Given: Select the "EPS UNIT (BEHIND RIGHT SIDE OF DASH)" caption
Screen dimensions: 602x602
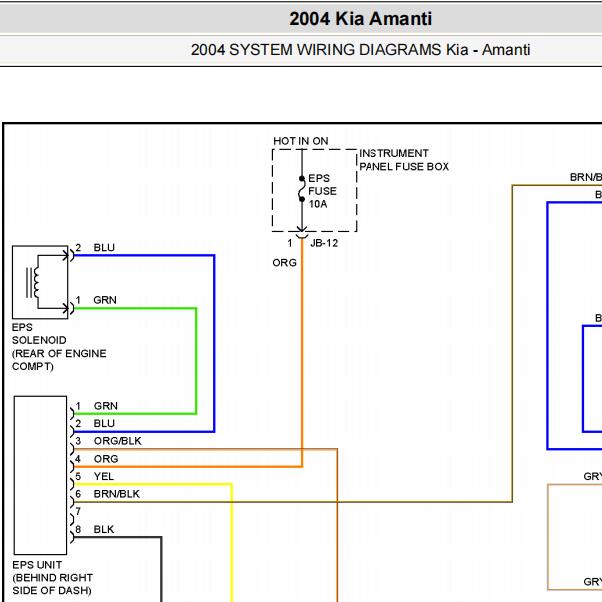Looking at the screenshot, I should [x=52, y=577].
